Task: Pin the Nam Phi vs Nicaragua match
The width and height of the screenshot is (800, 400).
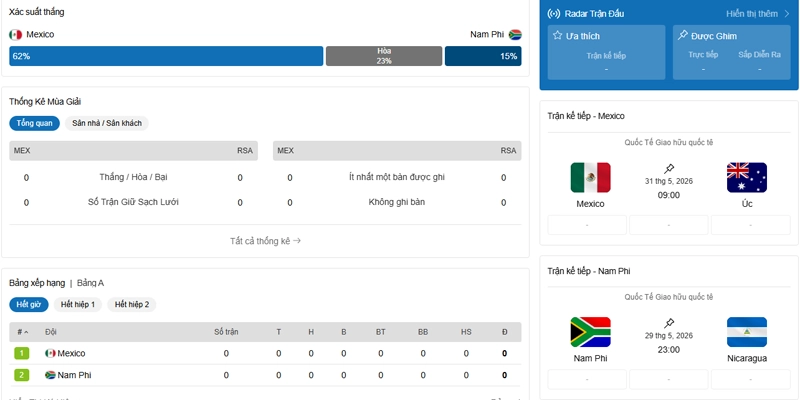Action: pyautogui.click(x=669, y=323)
